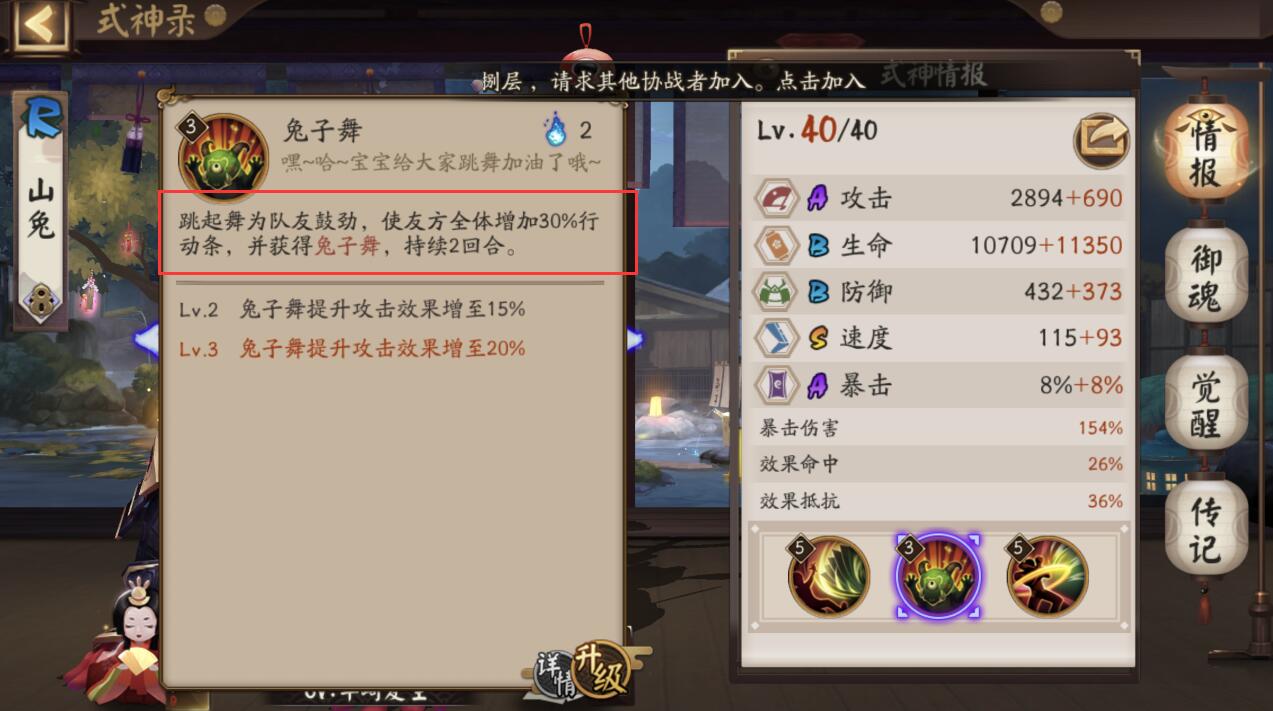Tap the 速度 speed stat icon
Screen dimensions: 1273x711
pos(776,338)
